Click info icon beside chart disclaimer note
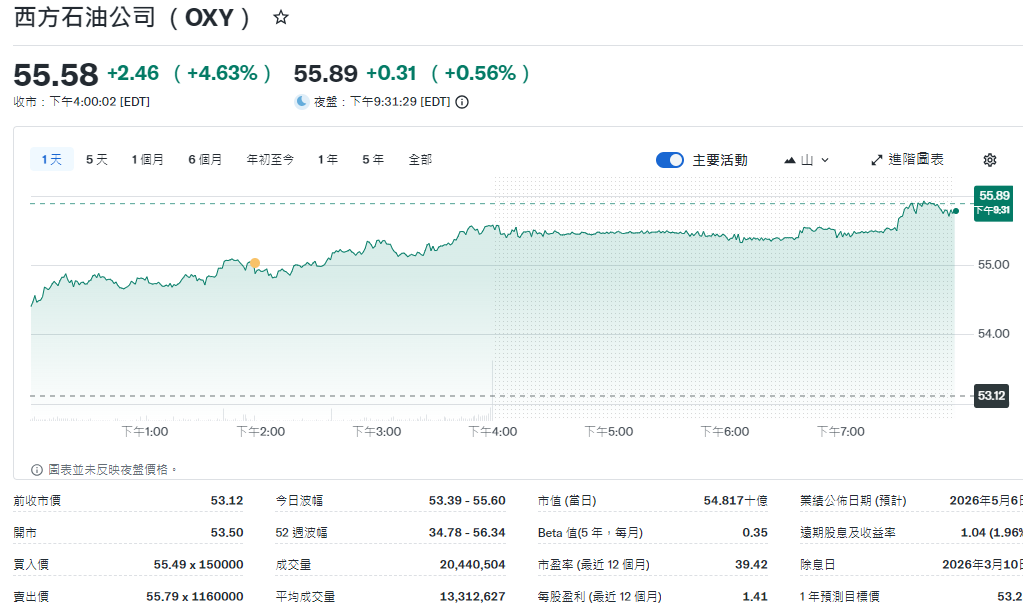This screenshot has width=1023, height=610. tap(37, 469)
